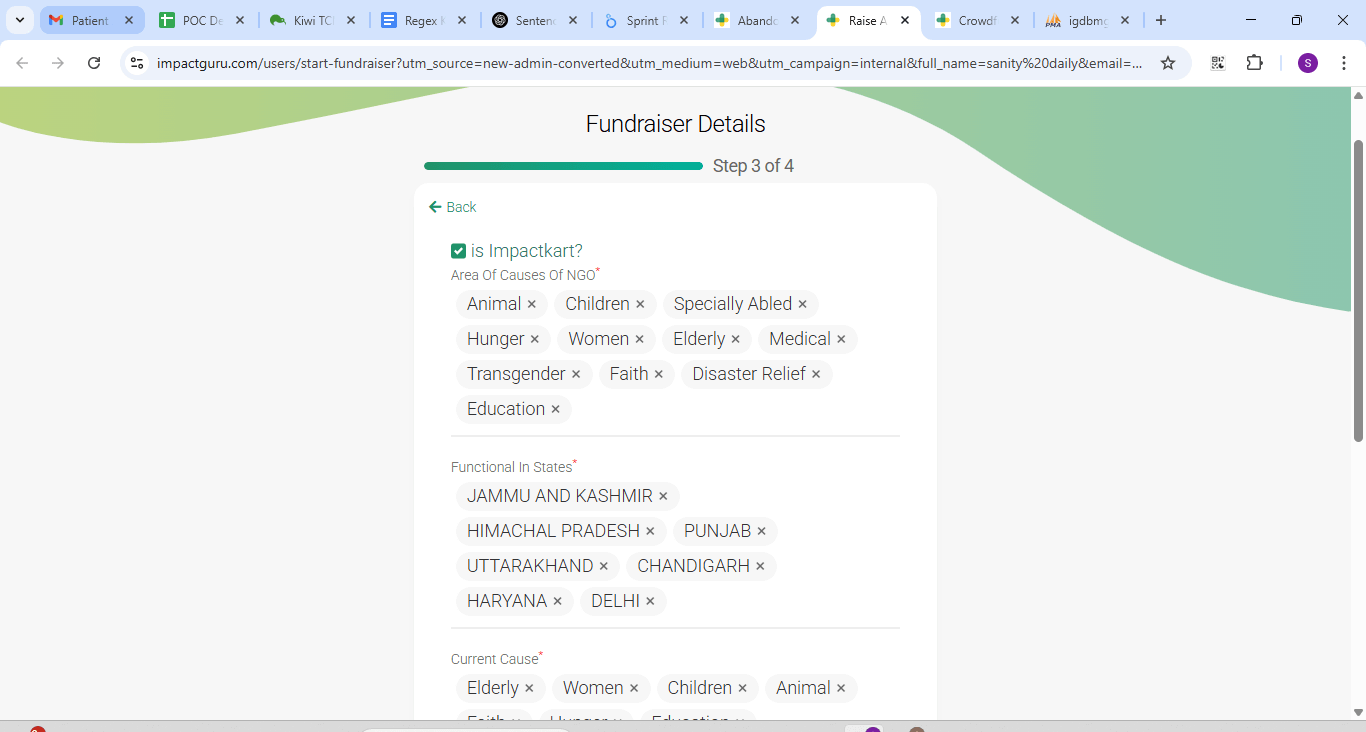Expand the tab search dropdown arrow
Viewport: 1366px width, 732px height.
click(x=20, y=20)
